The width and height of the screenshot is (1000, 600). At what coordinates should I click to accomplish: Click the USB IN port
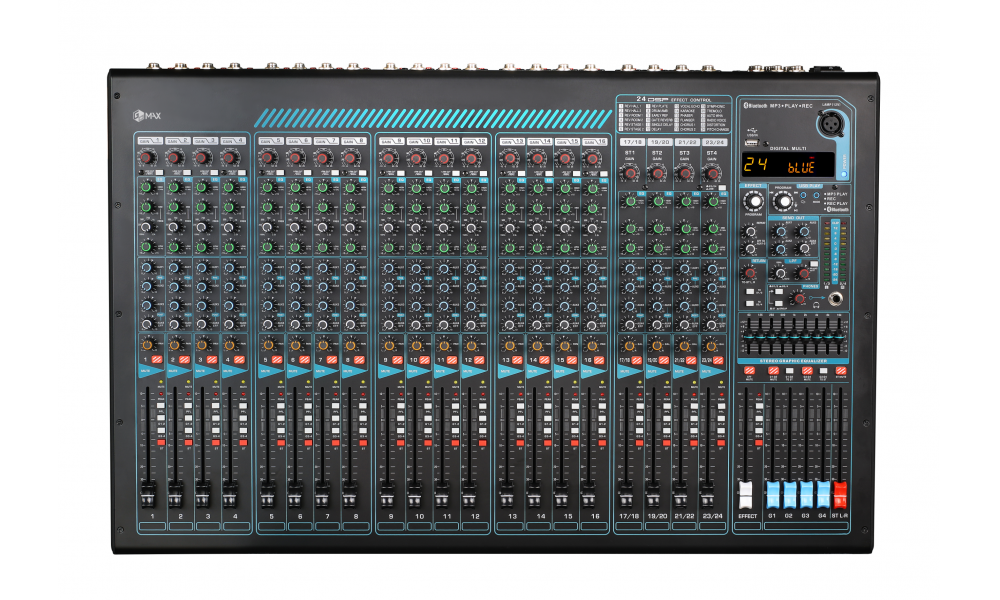click(x=750, y=144)
